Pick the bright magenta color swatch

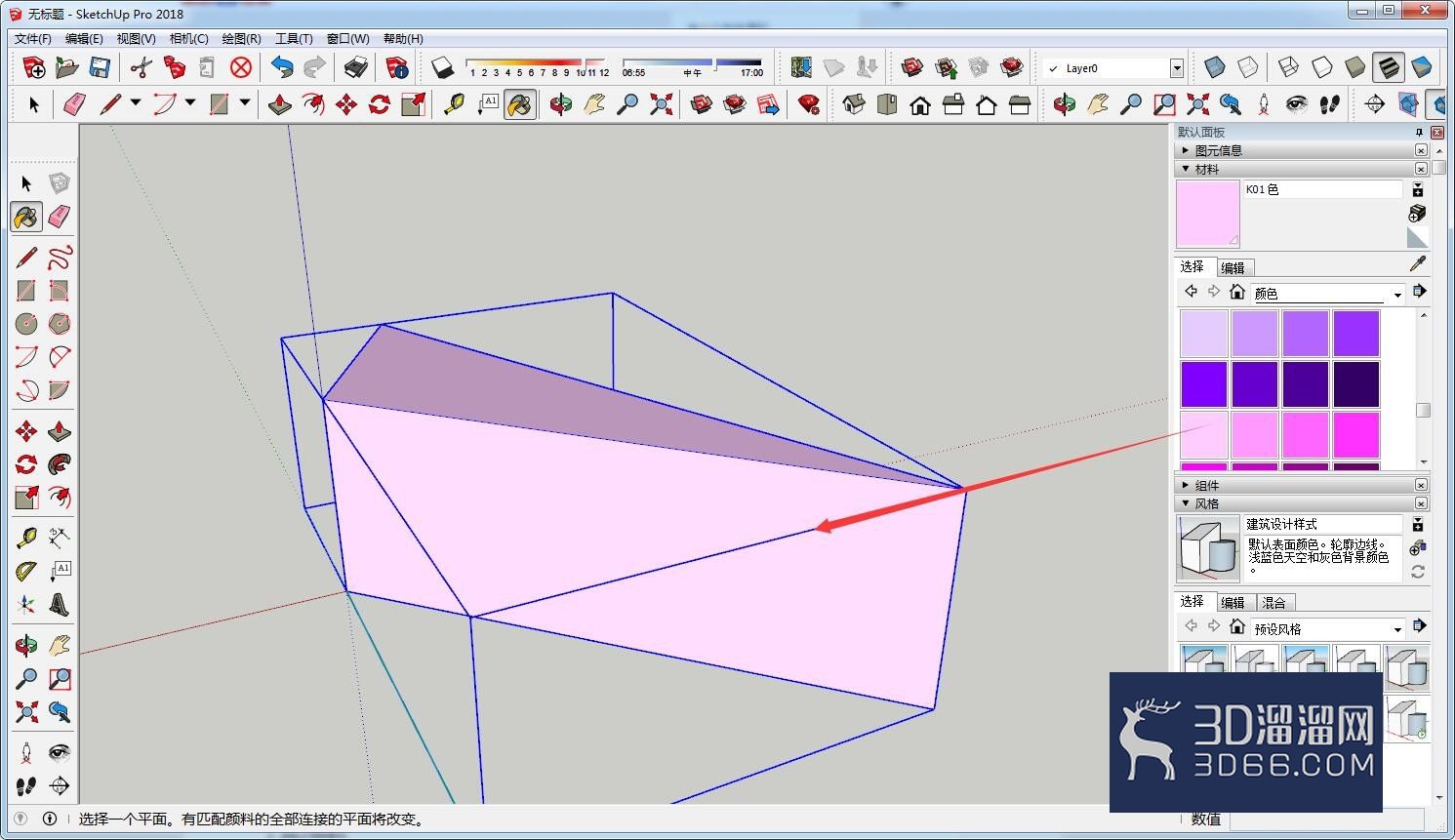[1356, 435]
